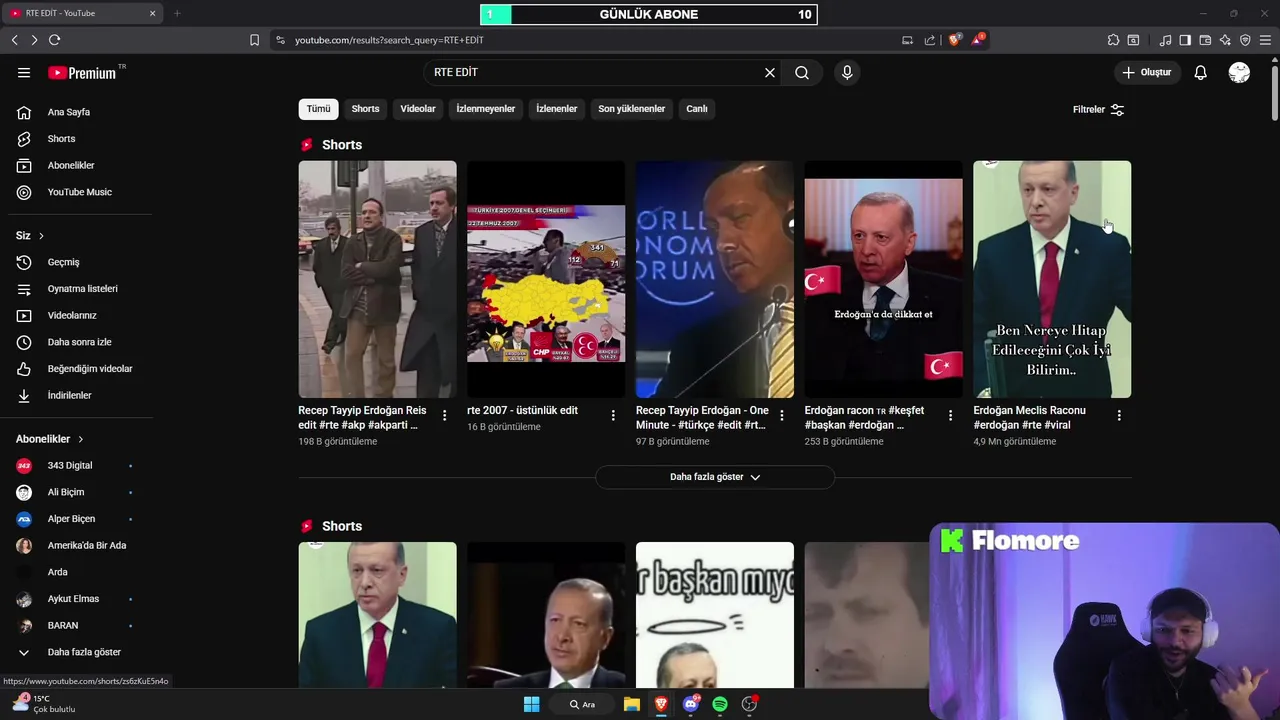Clear the search text with X

pos(770,73)
